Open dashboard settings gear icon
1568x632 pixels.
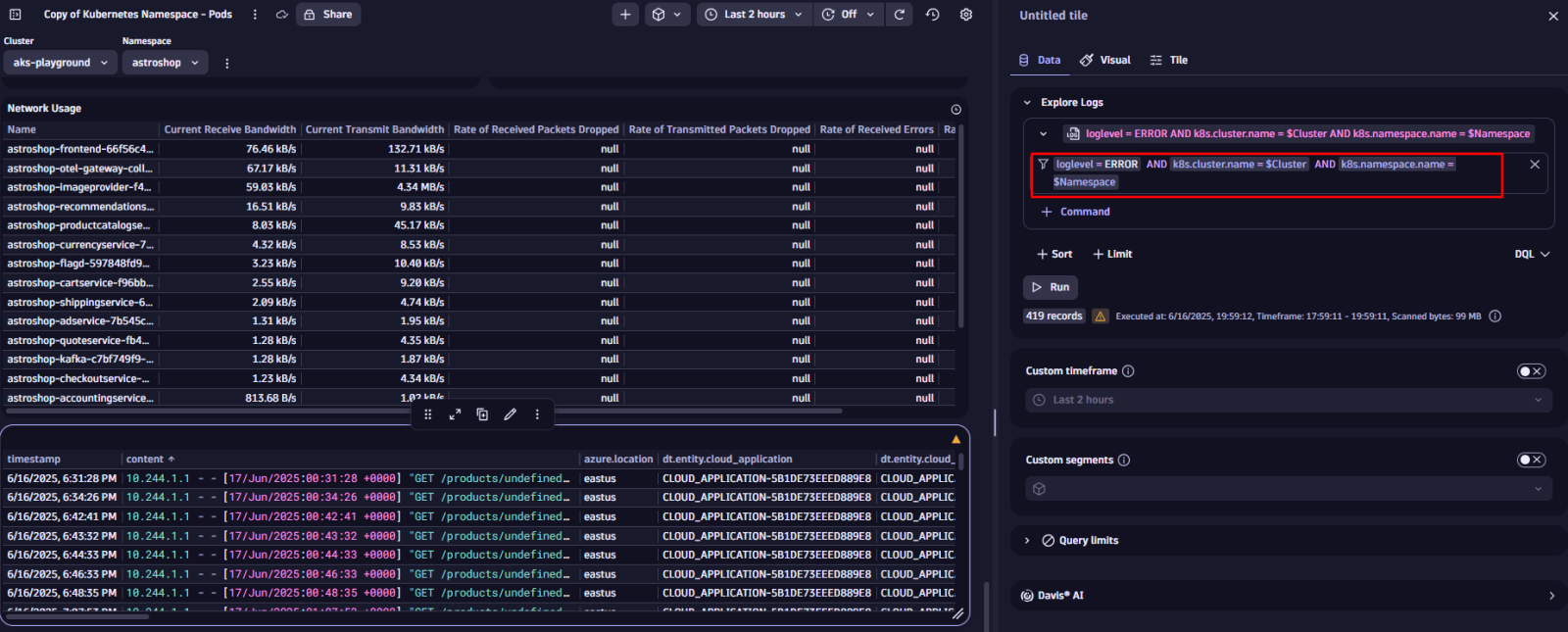(966, 15)
